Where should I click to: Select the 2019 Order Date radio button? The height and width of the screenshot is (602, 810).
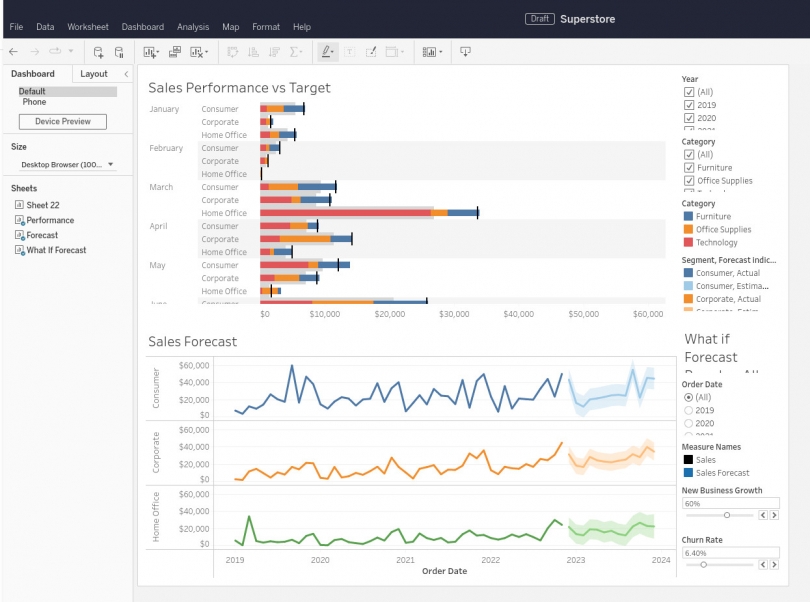[689, 409]
